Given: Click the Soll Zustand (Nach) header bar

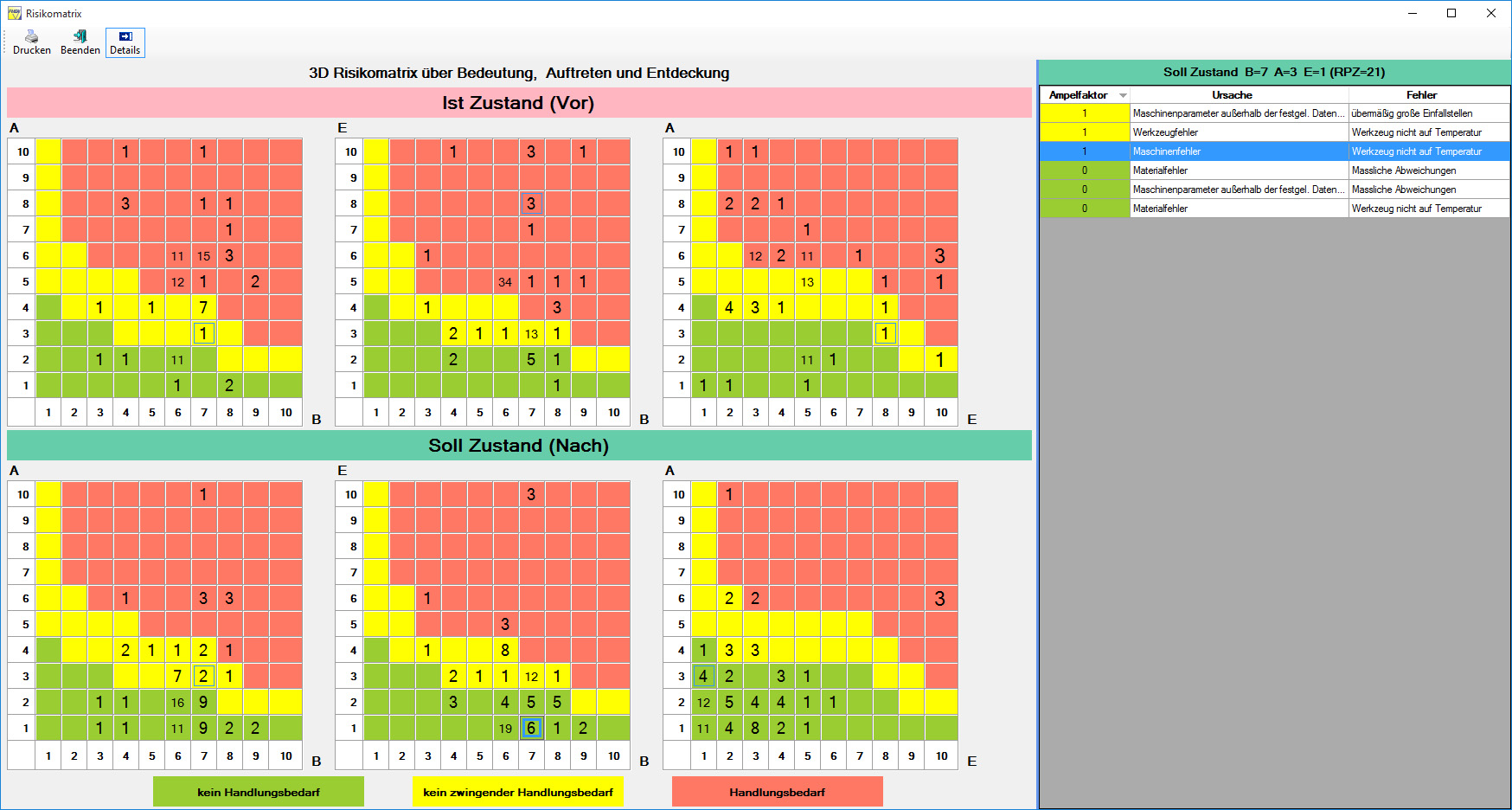Looking at the screenshot, I should (518, 446).
